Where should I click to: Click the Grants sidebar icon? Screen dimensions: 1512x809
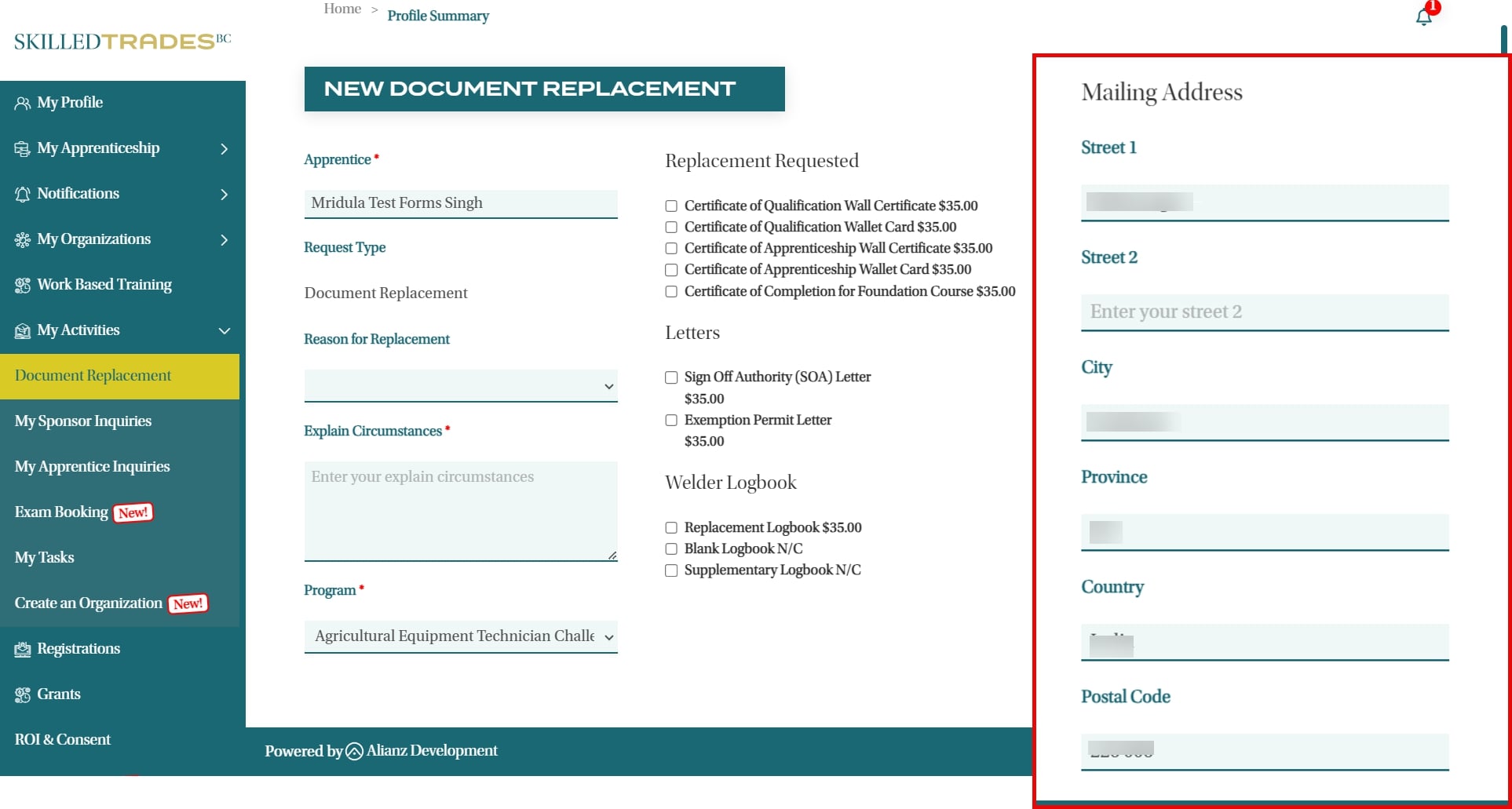(23, 695)
